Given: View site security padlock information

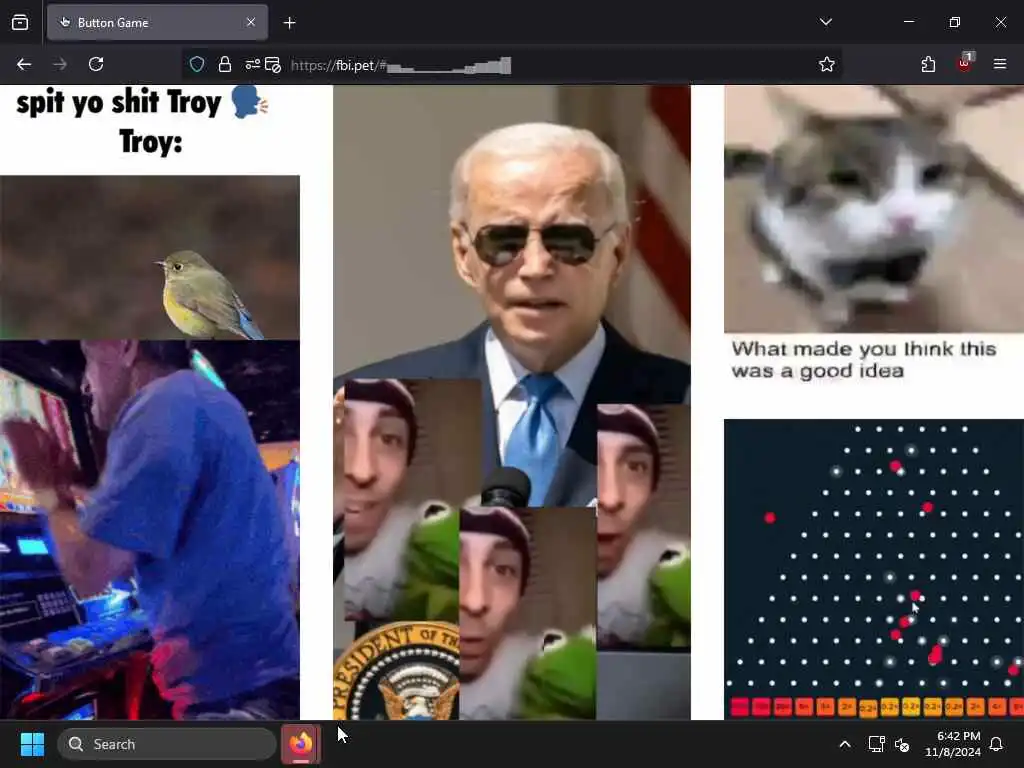Looking at the screenshot, I should tap(225, 64).
